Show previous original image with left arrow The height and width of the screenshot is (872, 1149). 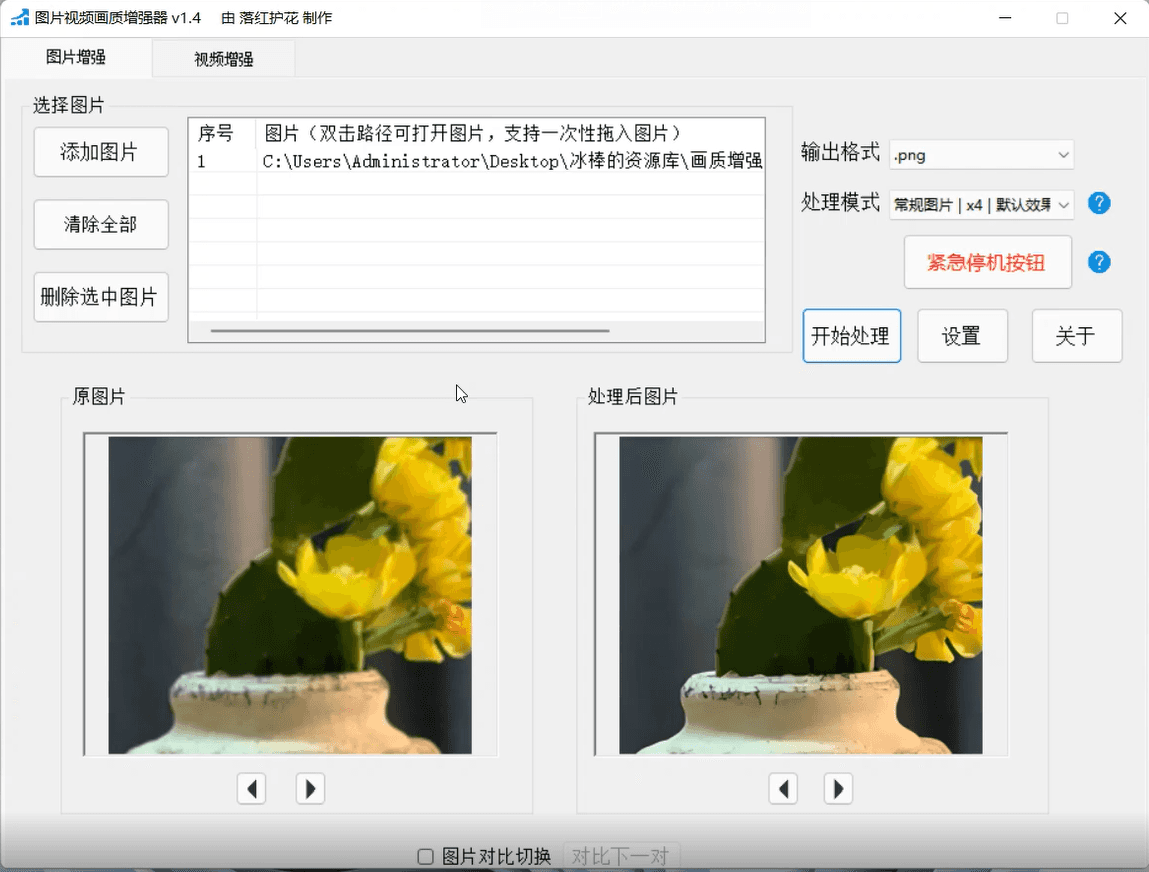[x=251, y=789]
